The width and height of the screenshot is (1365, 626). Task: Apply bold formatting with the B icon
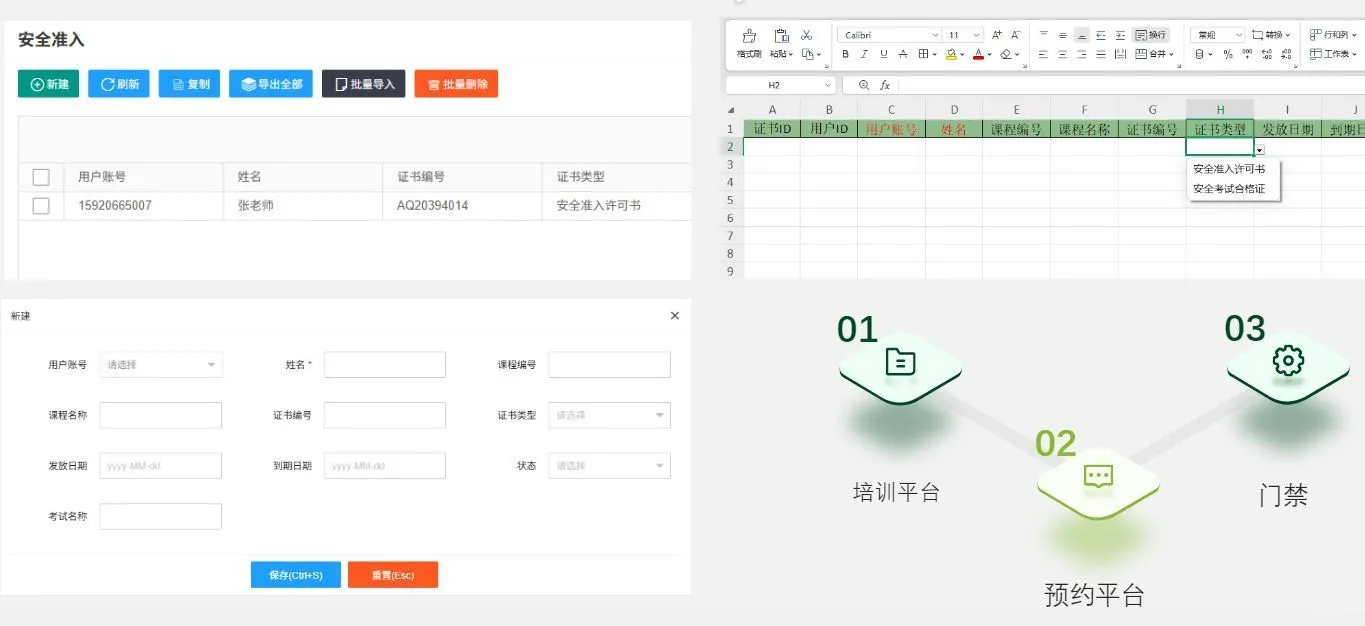coord(846,54)
